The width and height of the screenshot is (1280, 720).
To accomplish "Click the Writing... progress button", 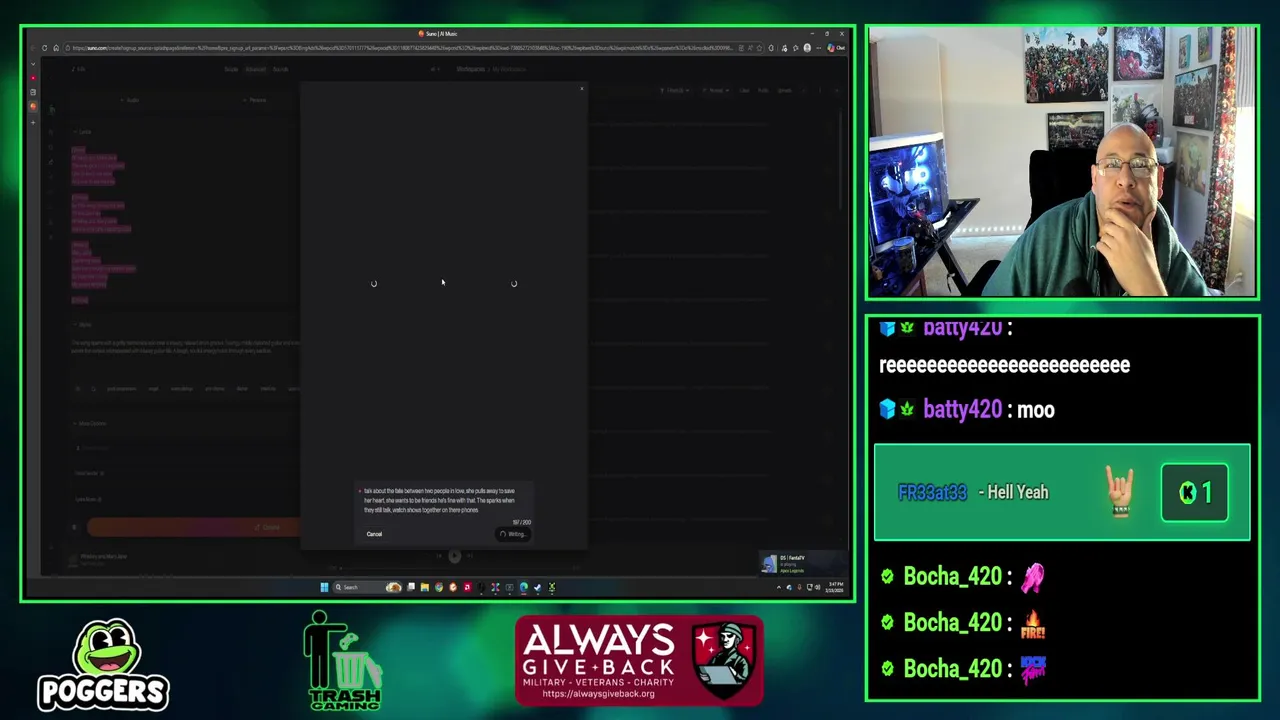I will [x=513, y=534].
